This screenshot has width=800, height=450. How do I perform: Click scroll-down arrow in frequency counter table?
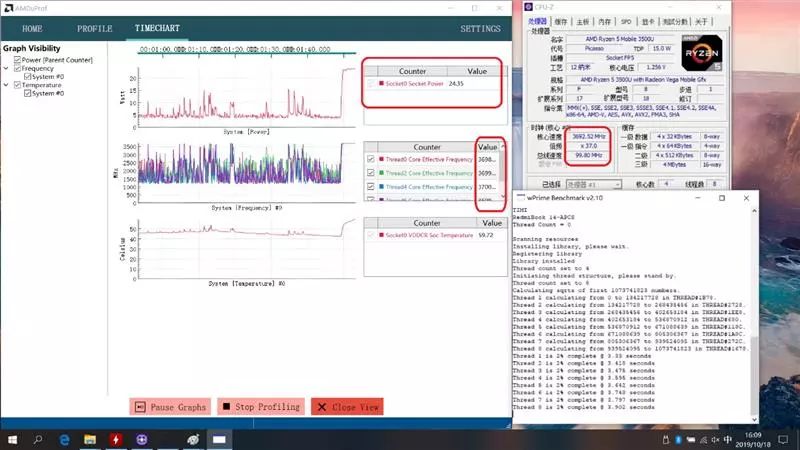[503, 196]
